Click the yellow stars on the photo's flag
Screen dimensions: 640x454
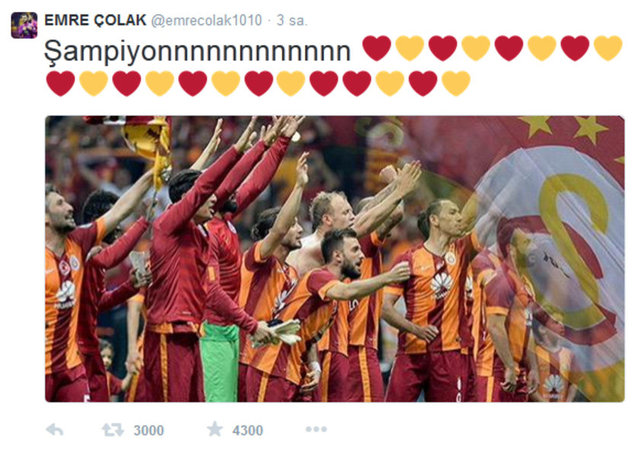(x=563, y=127)
